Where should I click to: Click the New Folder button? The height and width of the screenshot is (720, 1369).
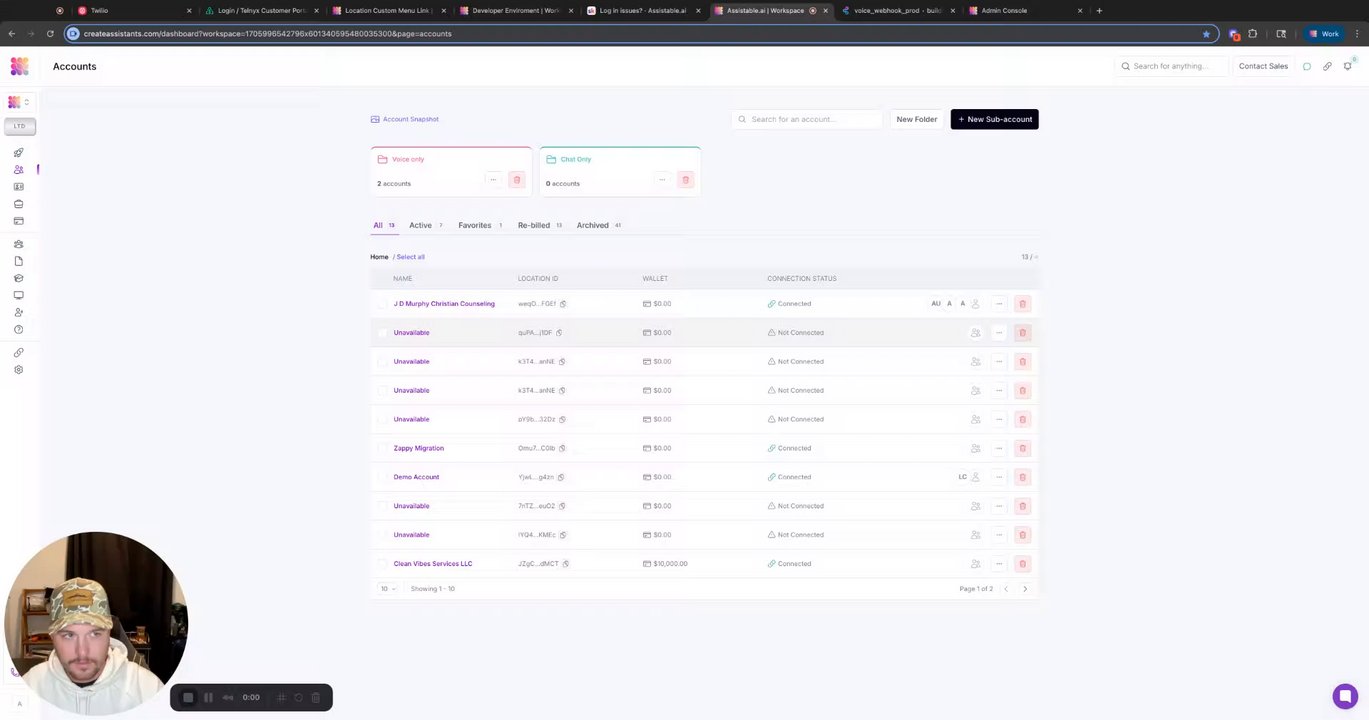click(x=917, y=119)
